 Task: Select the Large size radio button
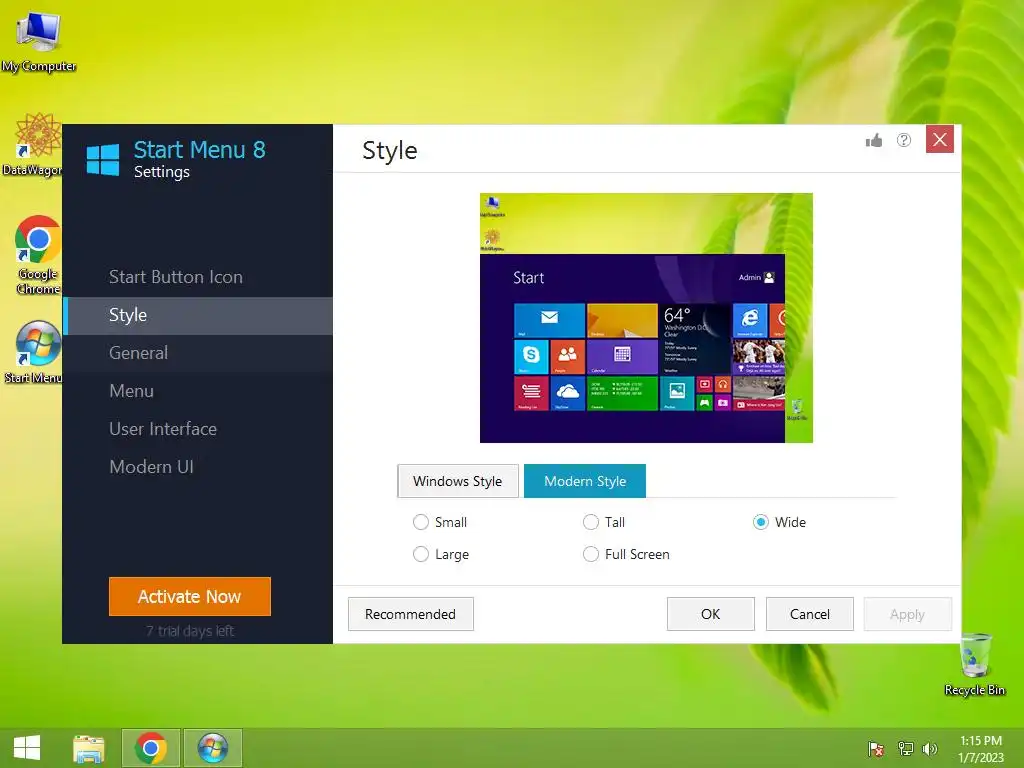point(421,554)
